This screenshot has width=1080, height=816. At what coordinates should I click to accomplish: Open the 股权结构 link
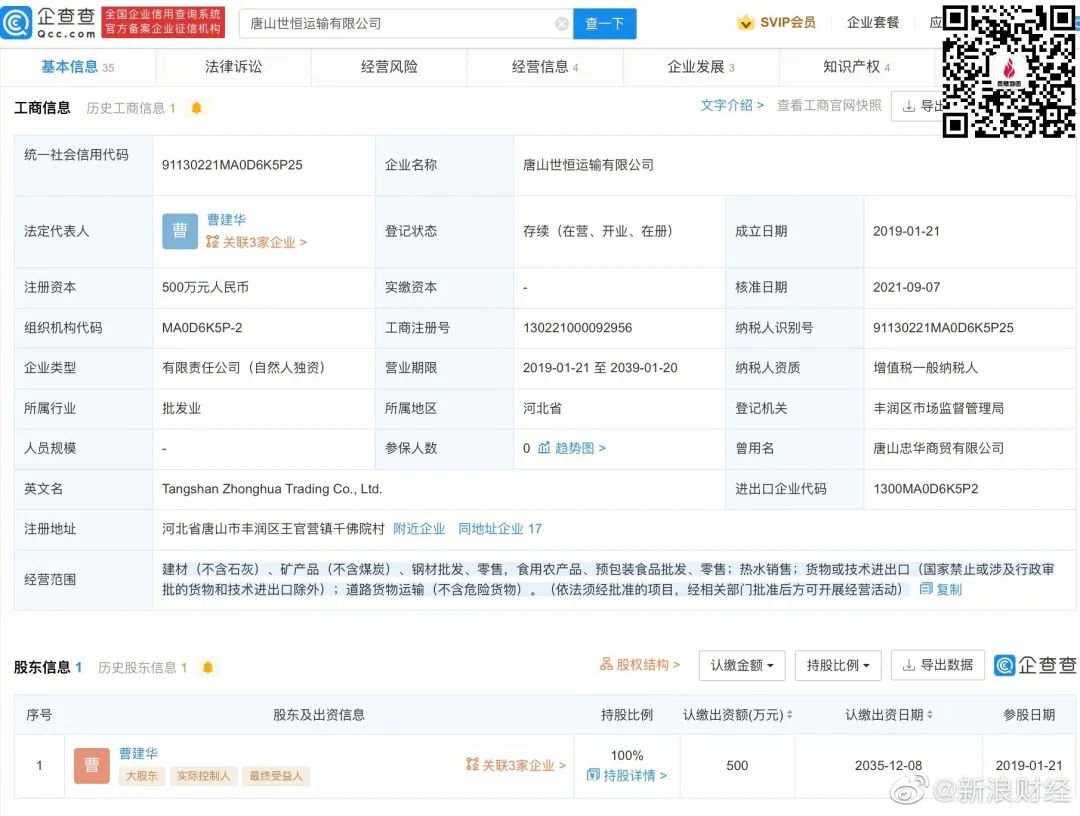640,665
